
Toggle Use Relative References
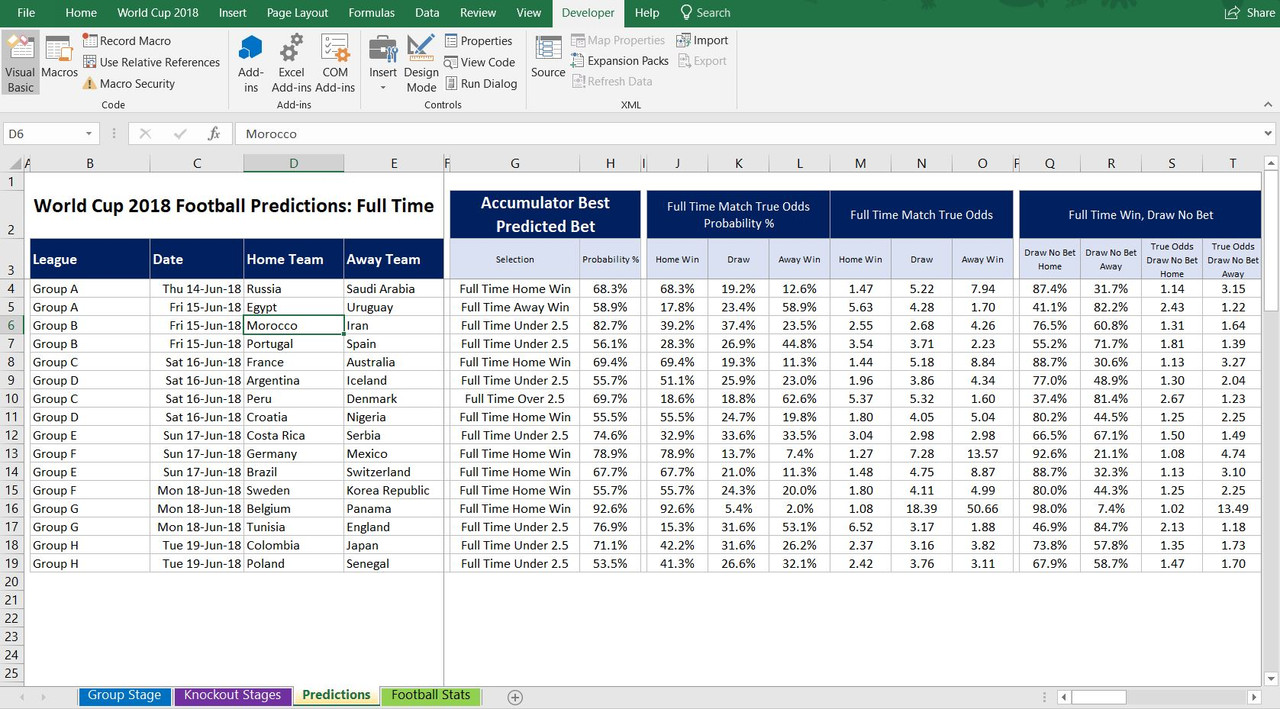151,62
